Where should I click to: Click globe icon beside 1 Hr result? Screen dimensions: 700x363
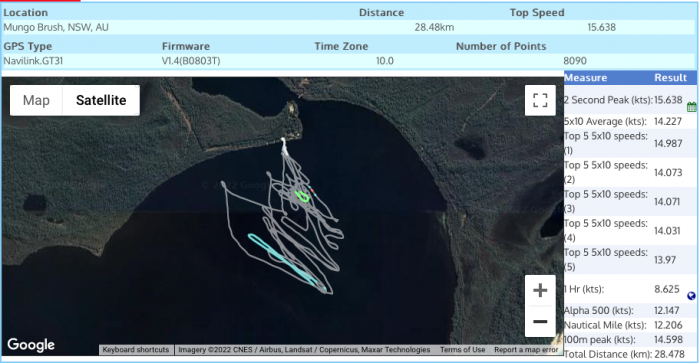tap(691, 296)
